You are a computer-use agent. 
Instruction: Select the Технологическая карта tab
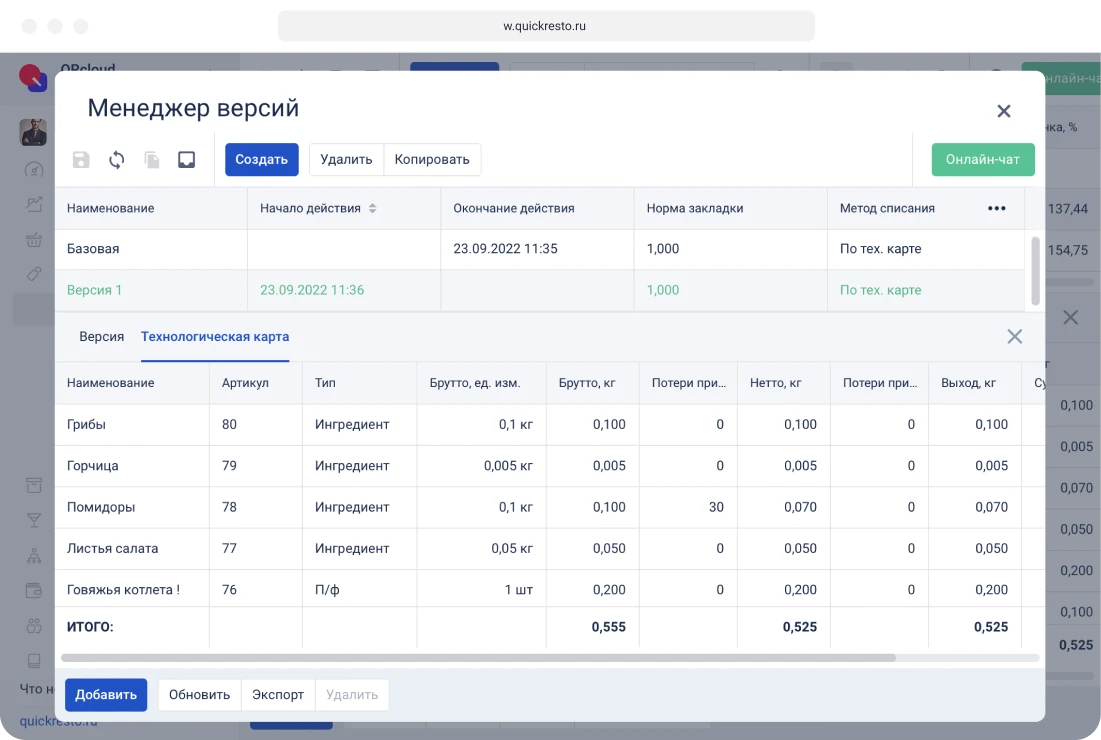pyautogui.click(x=215, y=337)
